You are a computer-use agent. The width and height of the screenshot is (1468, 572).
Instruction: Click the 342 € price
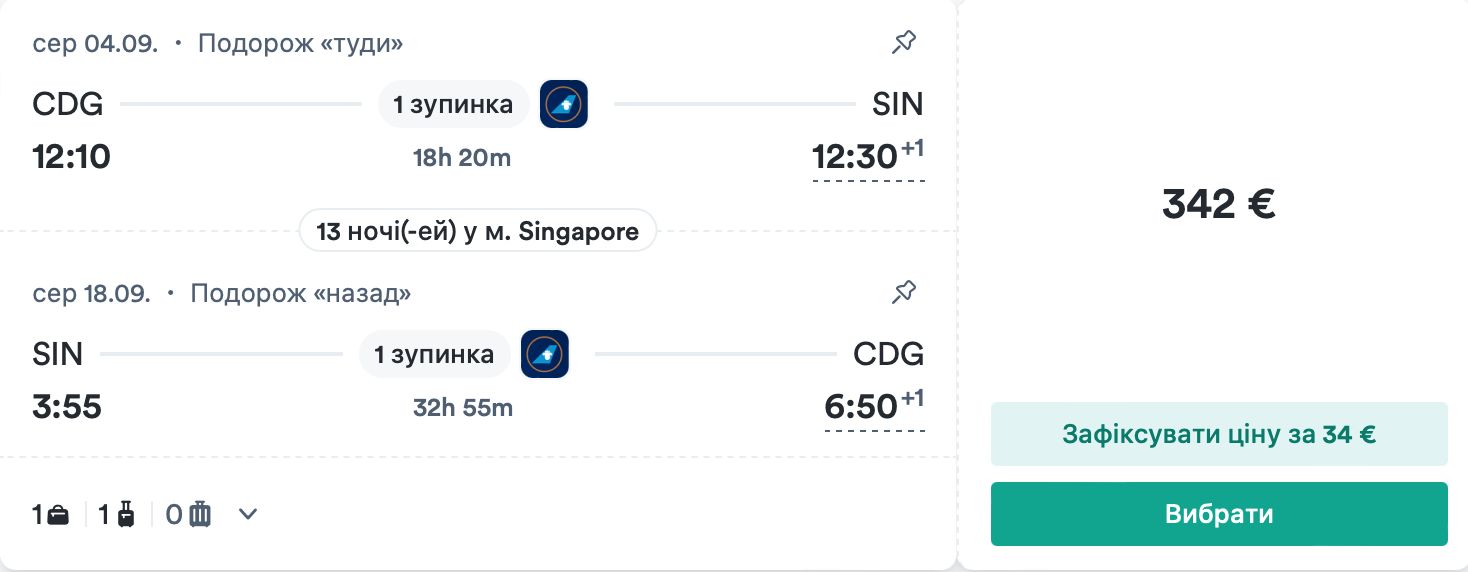point(1218,204)
